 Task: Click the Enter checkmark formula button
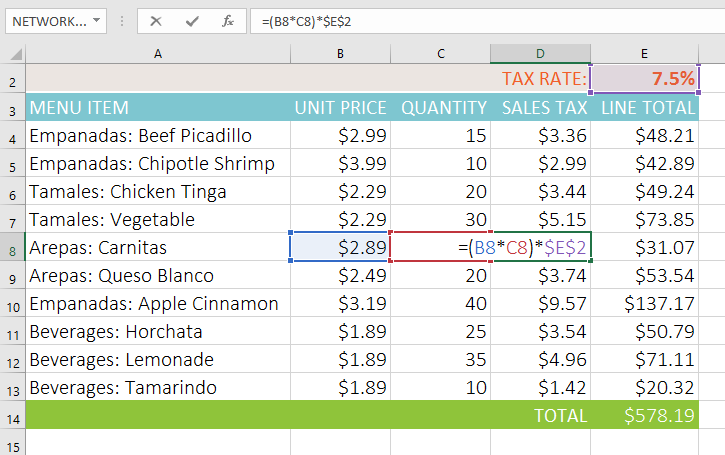pyautogui.click(x=192, y=20)
